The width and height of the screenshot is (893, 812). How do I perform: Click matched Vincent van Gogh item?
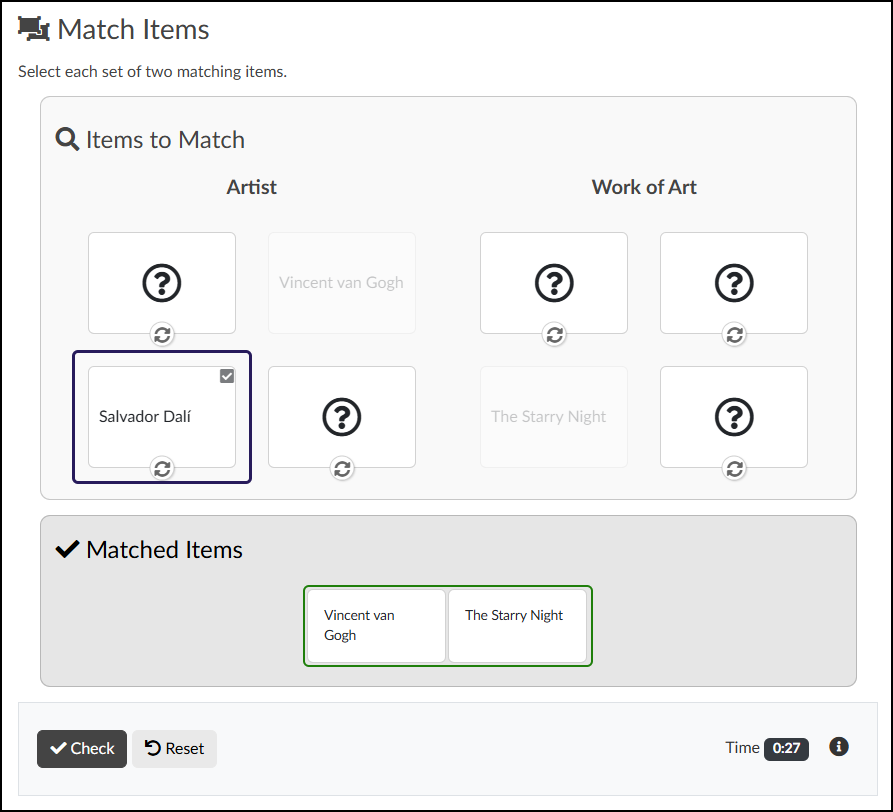[x=376, y=625]
